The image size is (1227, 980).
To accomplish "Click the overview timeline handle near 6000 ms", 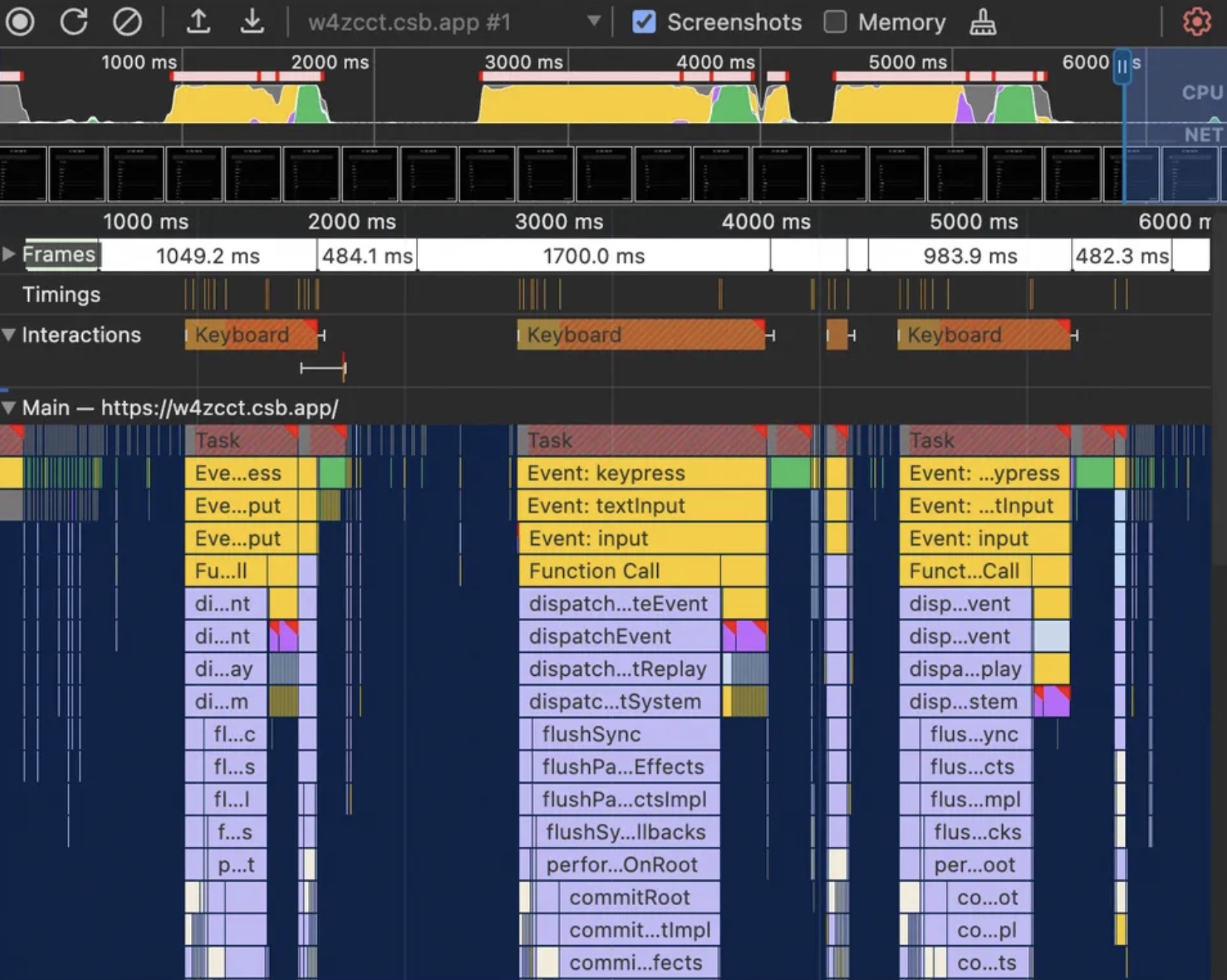I will [x=1122, y=67].
